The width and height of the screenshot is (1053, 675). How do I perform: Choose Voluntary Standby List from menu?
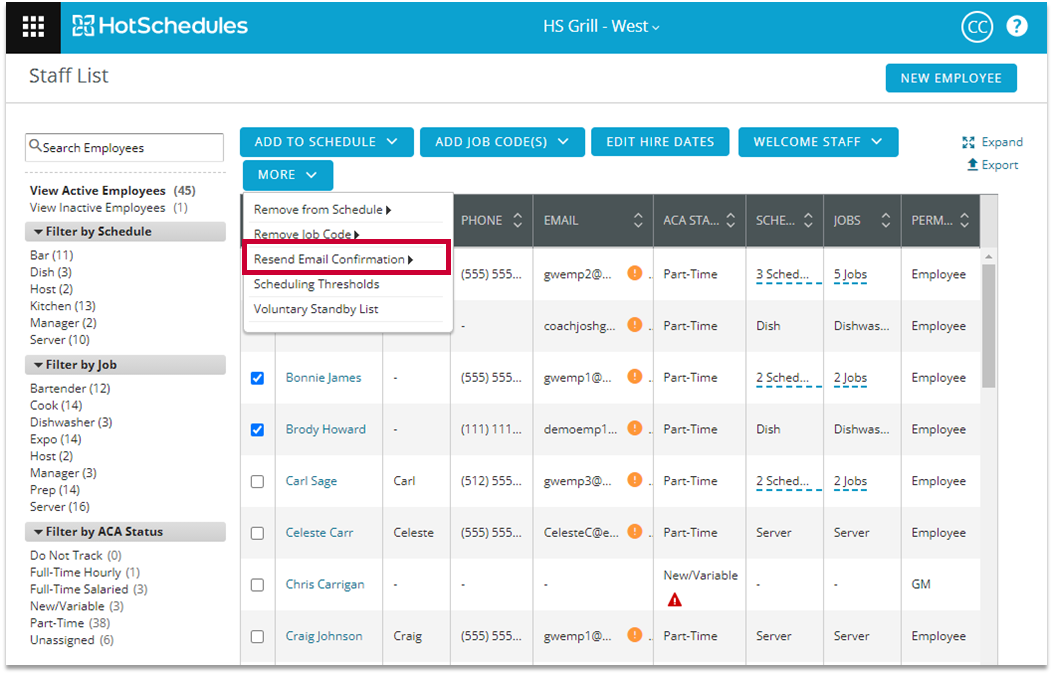click(316, 309)
